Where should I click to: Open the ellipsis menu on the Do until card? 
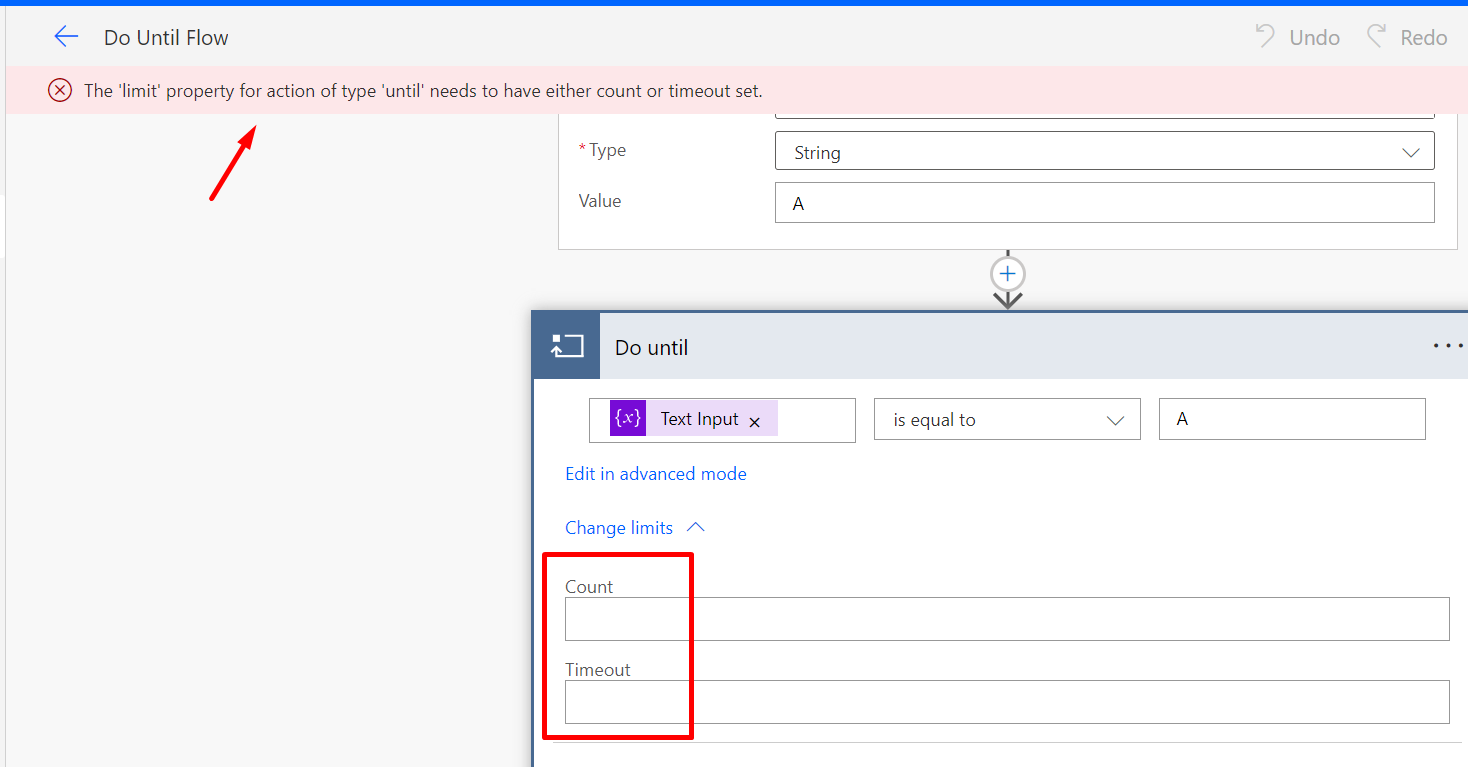pos(1447,345)
